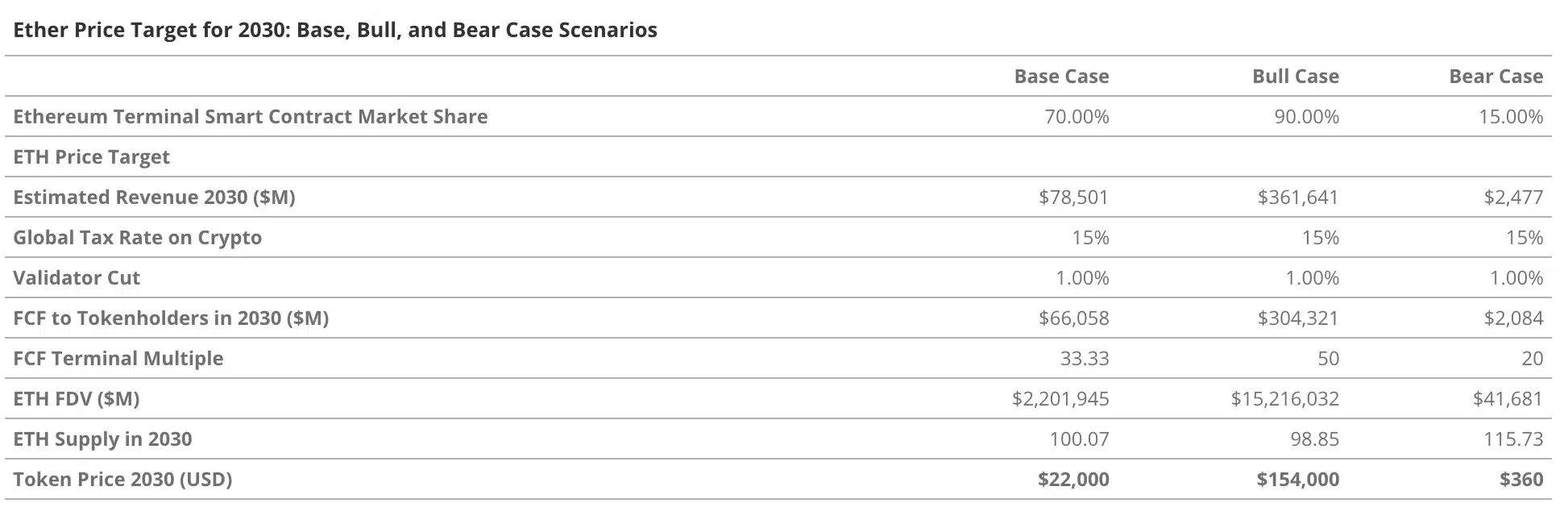This screenshot has width=1568, height=524.
Task: Click the Token Price 2030 (USD) label
Action: pyautogui.click(x=122, y=480)
